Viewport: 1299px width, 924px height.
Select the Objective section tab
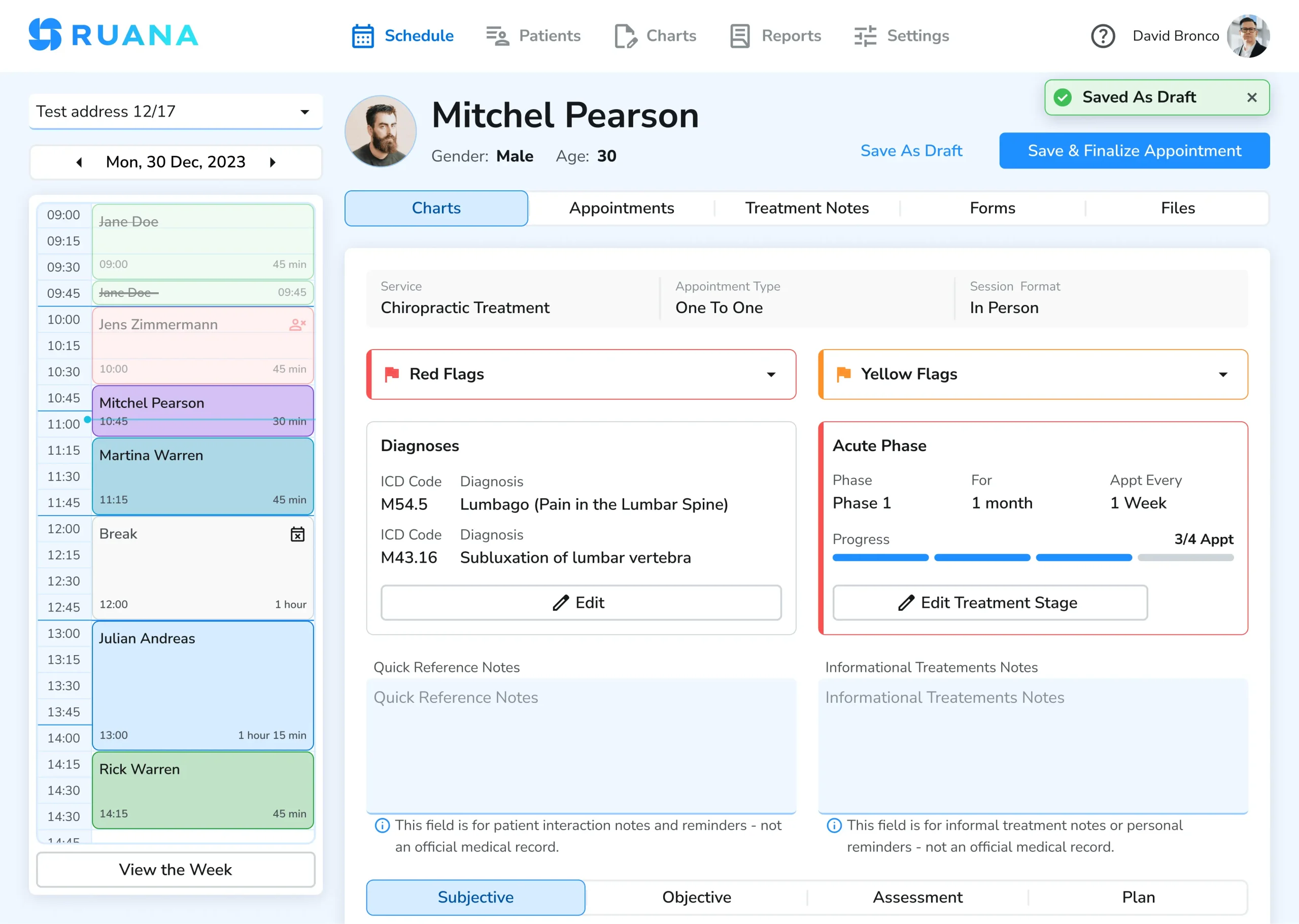pyautogui.click(x=697, y=897)
